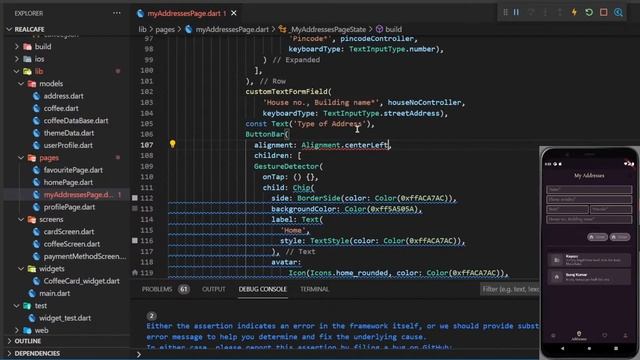Collapse the lib folder
640x360 pixels.
[17, 71]
